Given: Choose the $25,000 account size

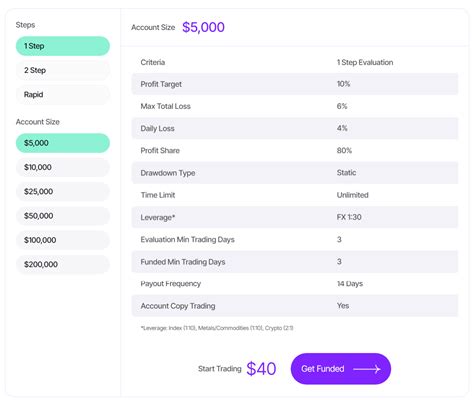Looking at the screenshot, I should pos(63,192).
